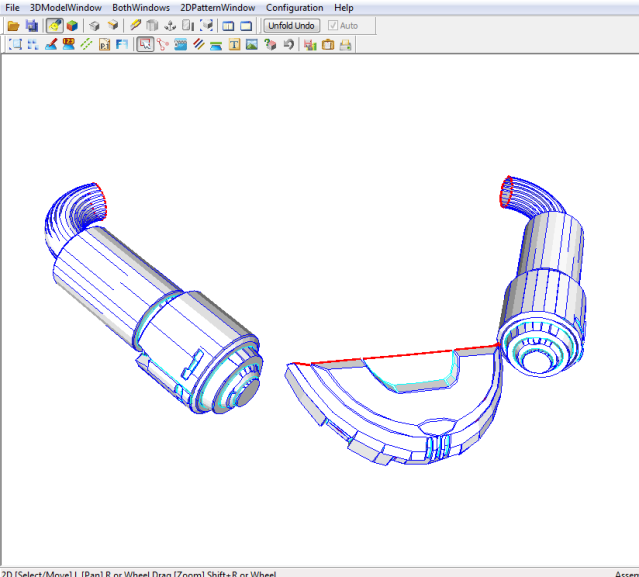Click the printer icon in second toolbar
This screenshot has width=639, height=577.
(345, 45)
